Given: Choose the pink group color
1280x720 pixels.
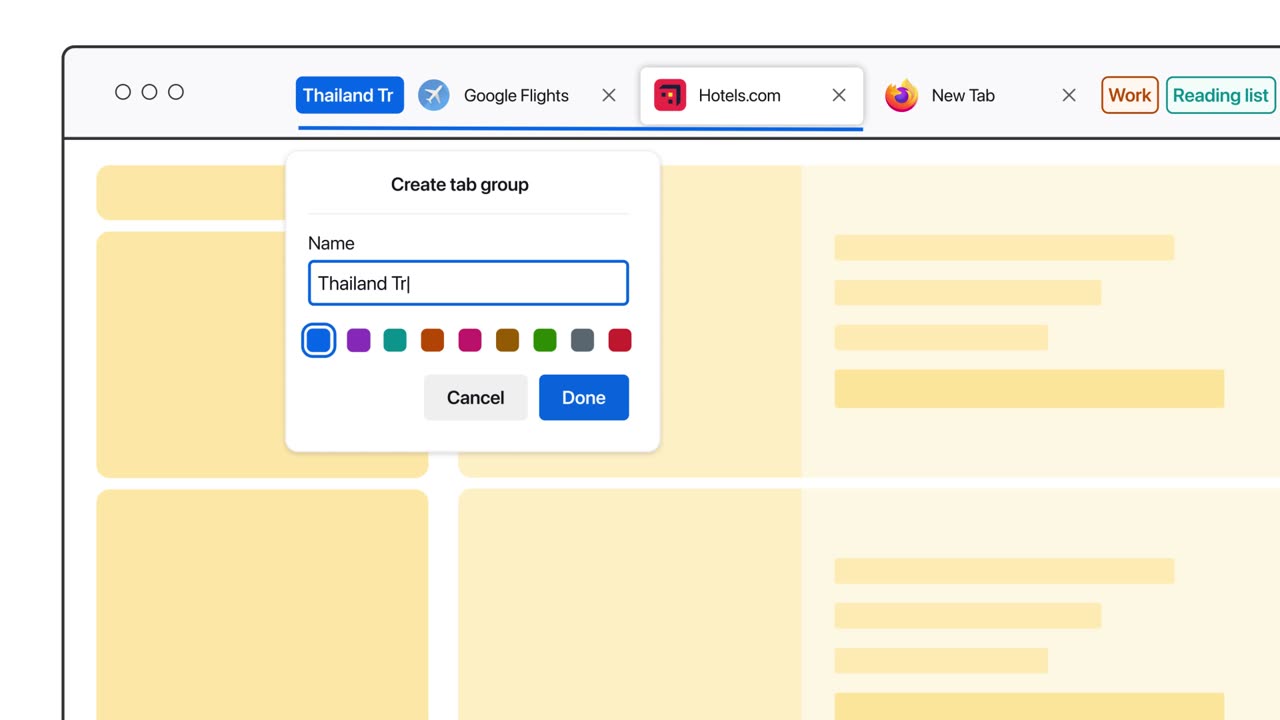Looking at the screenshot, I should [470, 340].
